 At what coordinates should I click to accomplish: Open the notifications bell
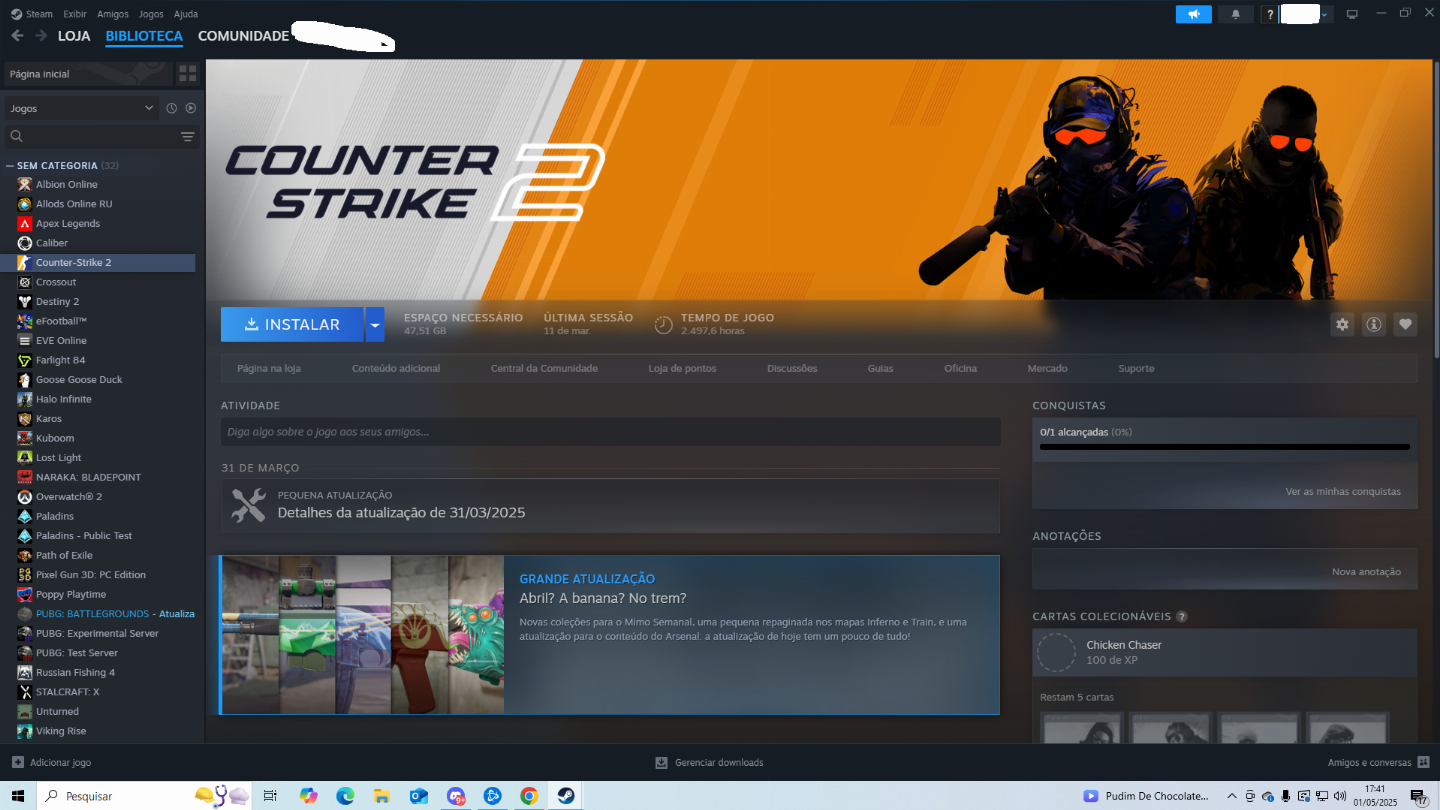point(1236,14)
